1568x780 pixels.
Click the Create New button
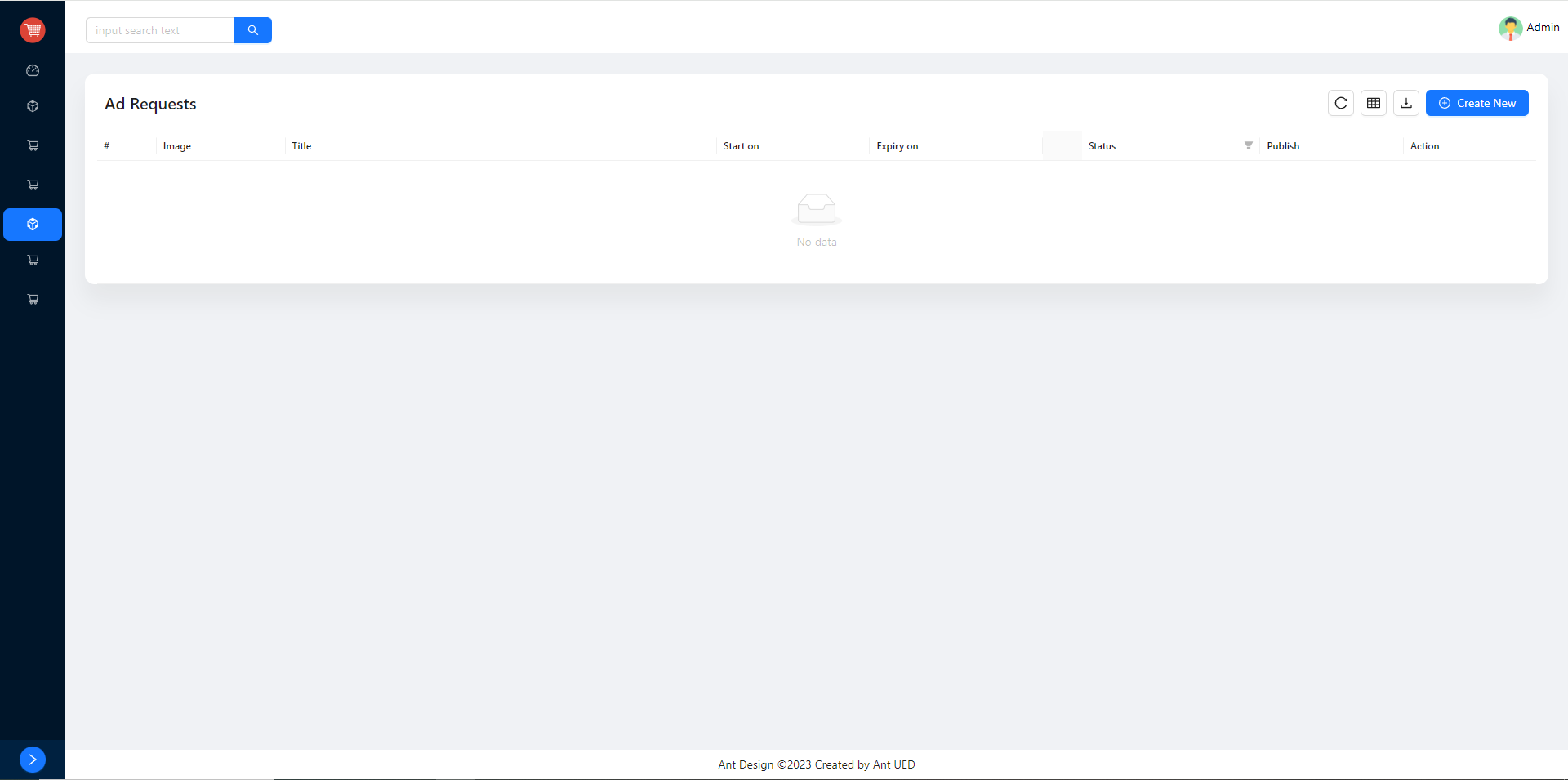(1477, 103)
